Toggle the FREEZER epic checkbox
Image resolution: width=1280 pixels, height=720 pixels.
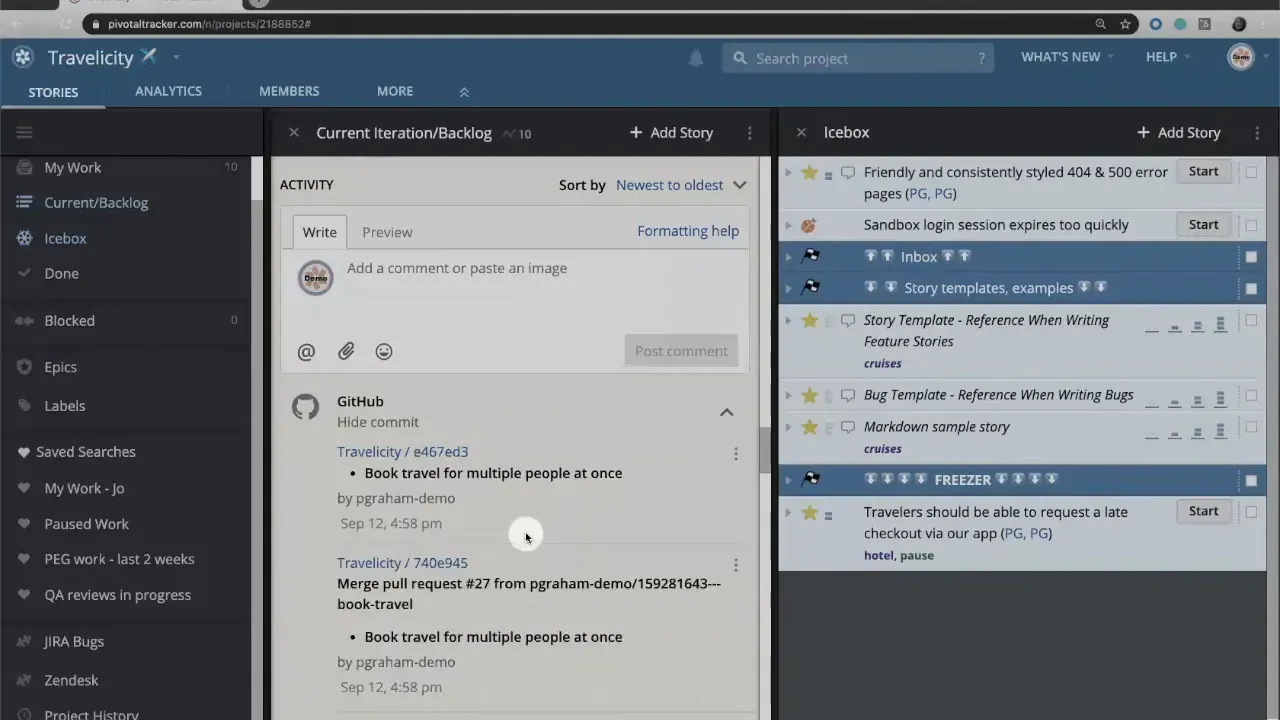[1251, 480]
